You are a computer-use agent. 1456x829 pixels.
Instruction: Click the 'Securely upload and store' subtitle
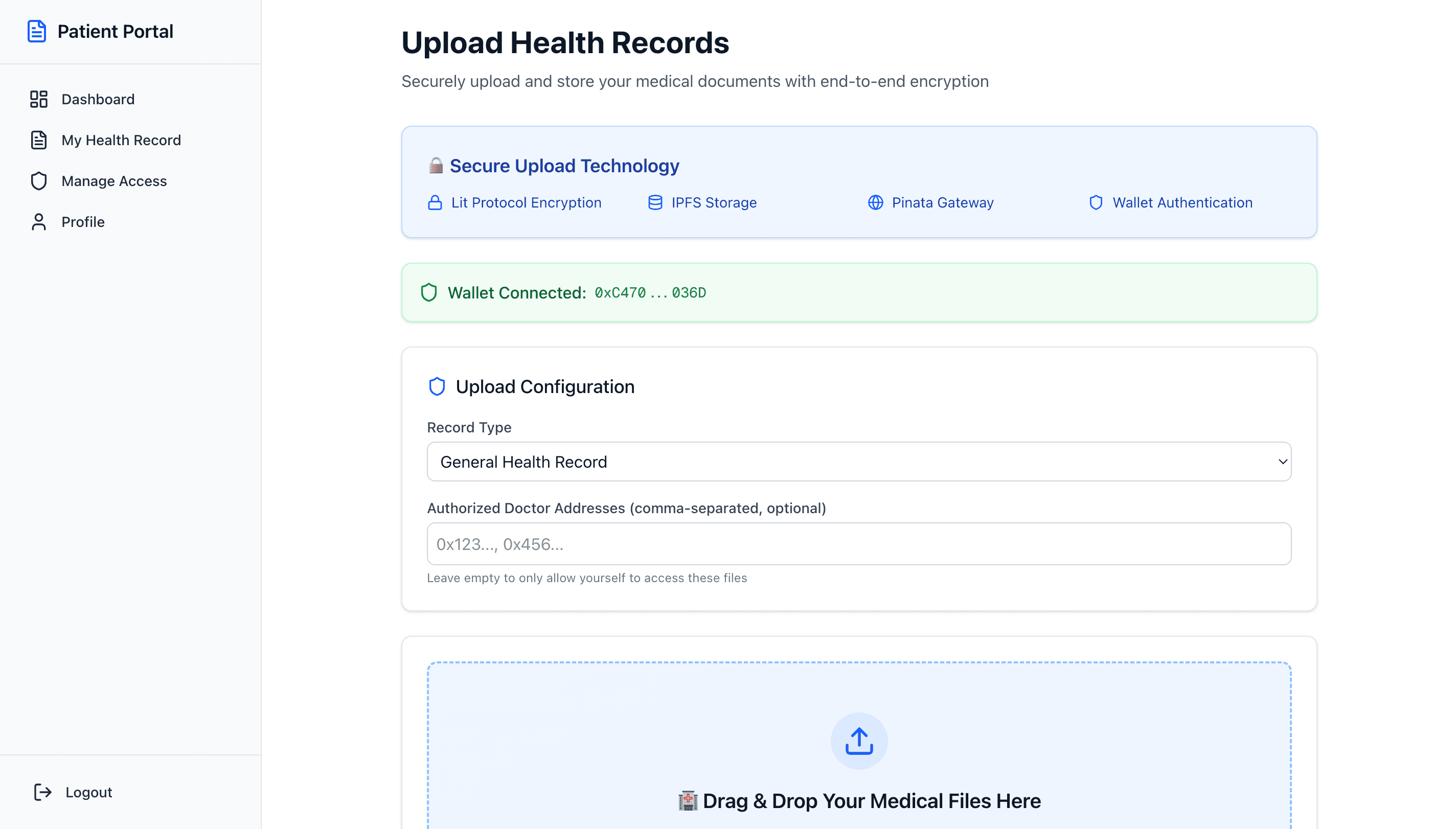(x=695, y=81)
